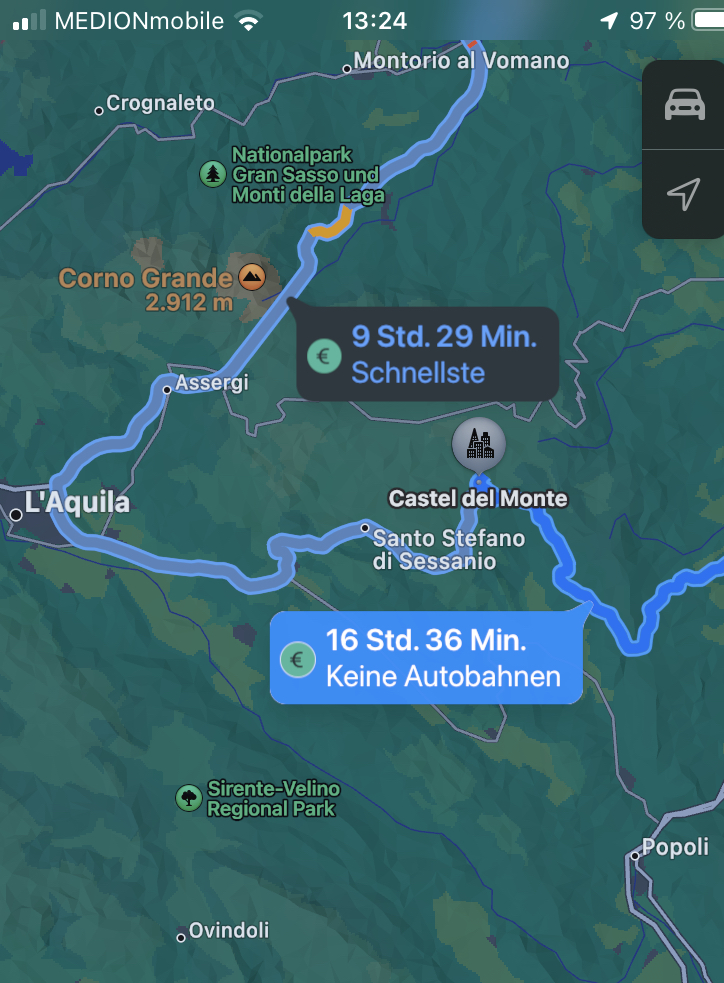Tap the Montorio al Vomano label
Image resolution: width=724 pixels, height=983 pixels.
(x=461, y=61)
